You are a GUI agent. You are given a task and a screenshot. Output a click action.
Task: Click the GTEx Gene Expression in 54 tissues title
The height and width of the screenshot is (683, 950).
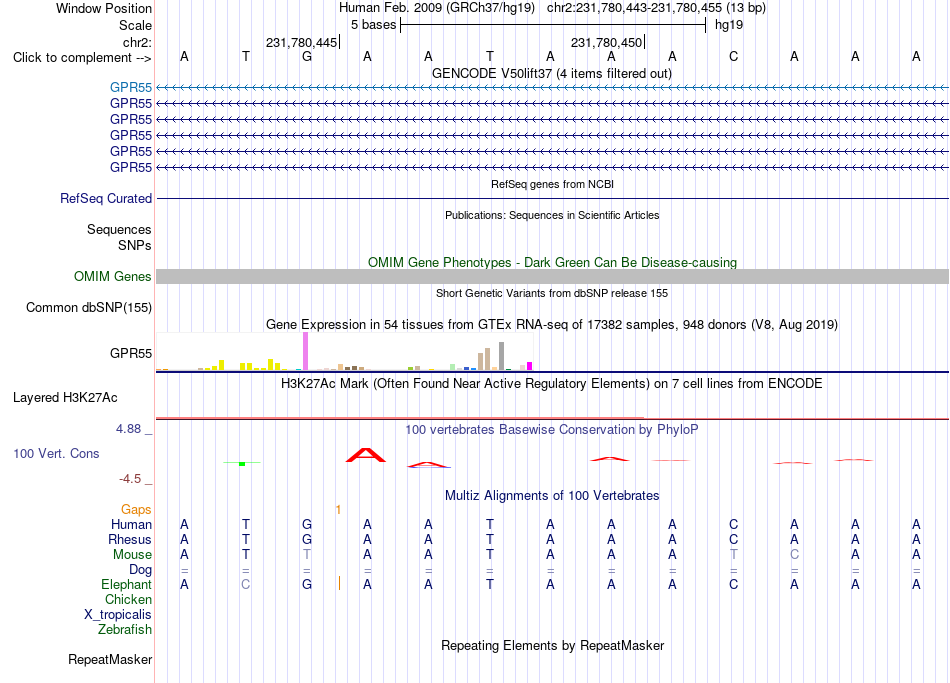[552, 324]
